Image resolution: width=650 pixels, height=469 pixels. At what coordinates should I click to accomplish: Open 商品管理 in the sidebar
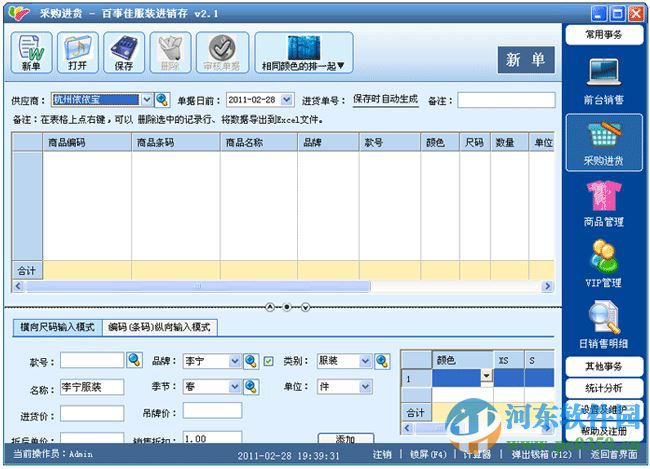coord(604,204)
